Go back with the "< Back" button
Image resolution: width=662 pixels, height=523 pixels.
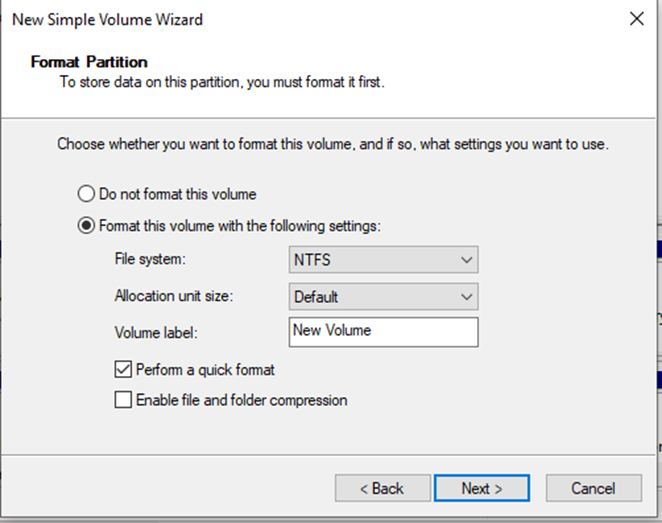click(381, 488)
